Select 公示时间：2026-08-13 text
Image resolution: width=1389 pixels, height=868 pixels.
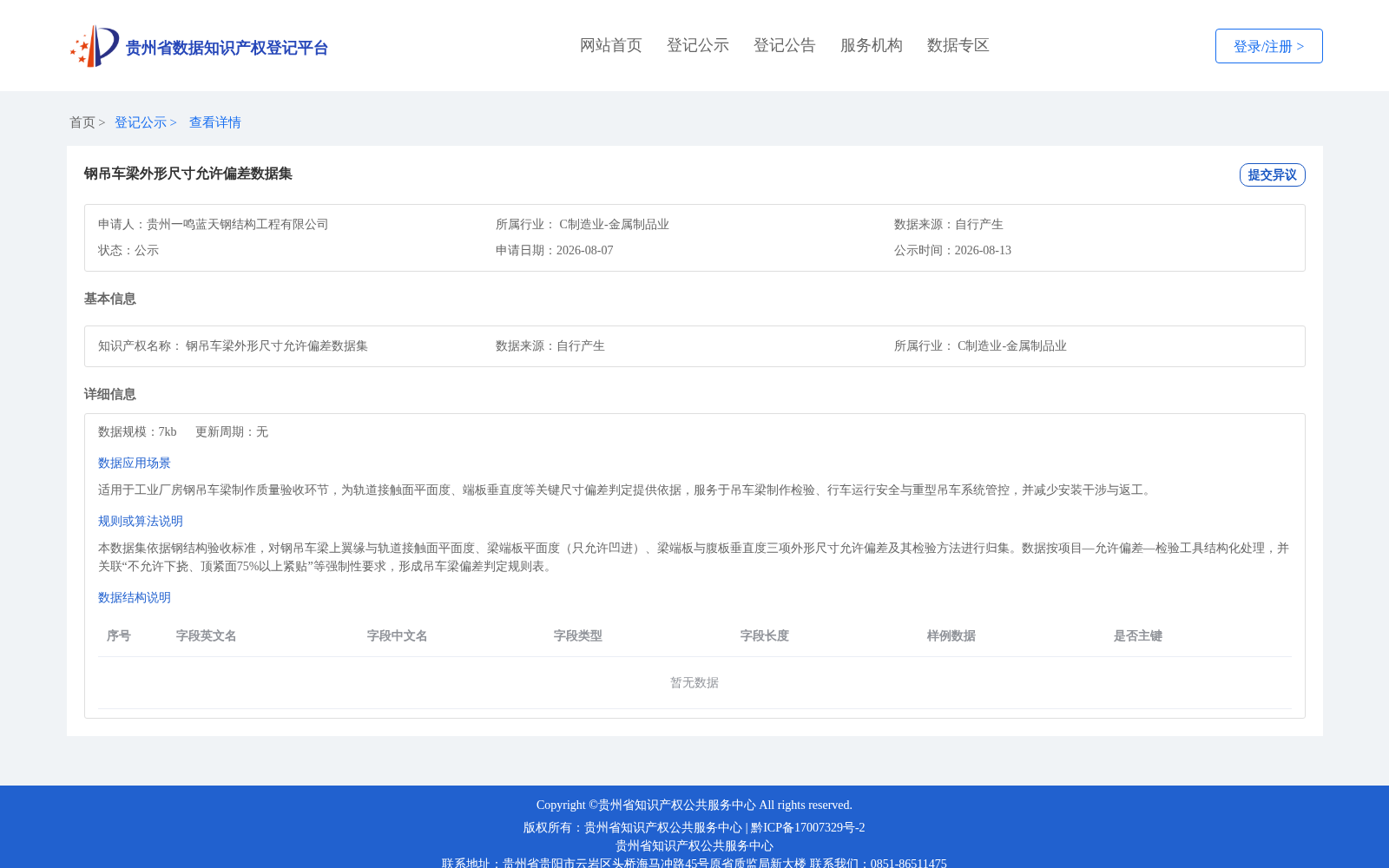click(x=953, y=250)
